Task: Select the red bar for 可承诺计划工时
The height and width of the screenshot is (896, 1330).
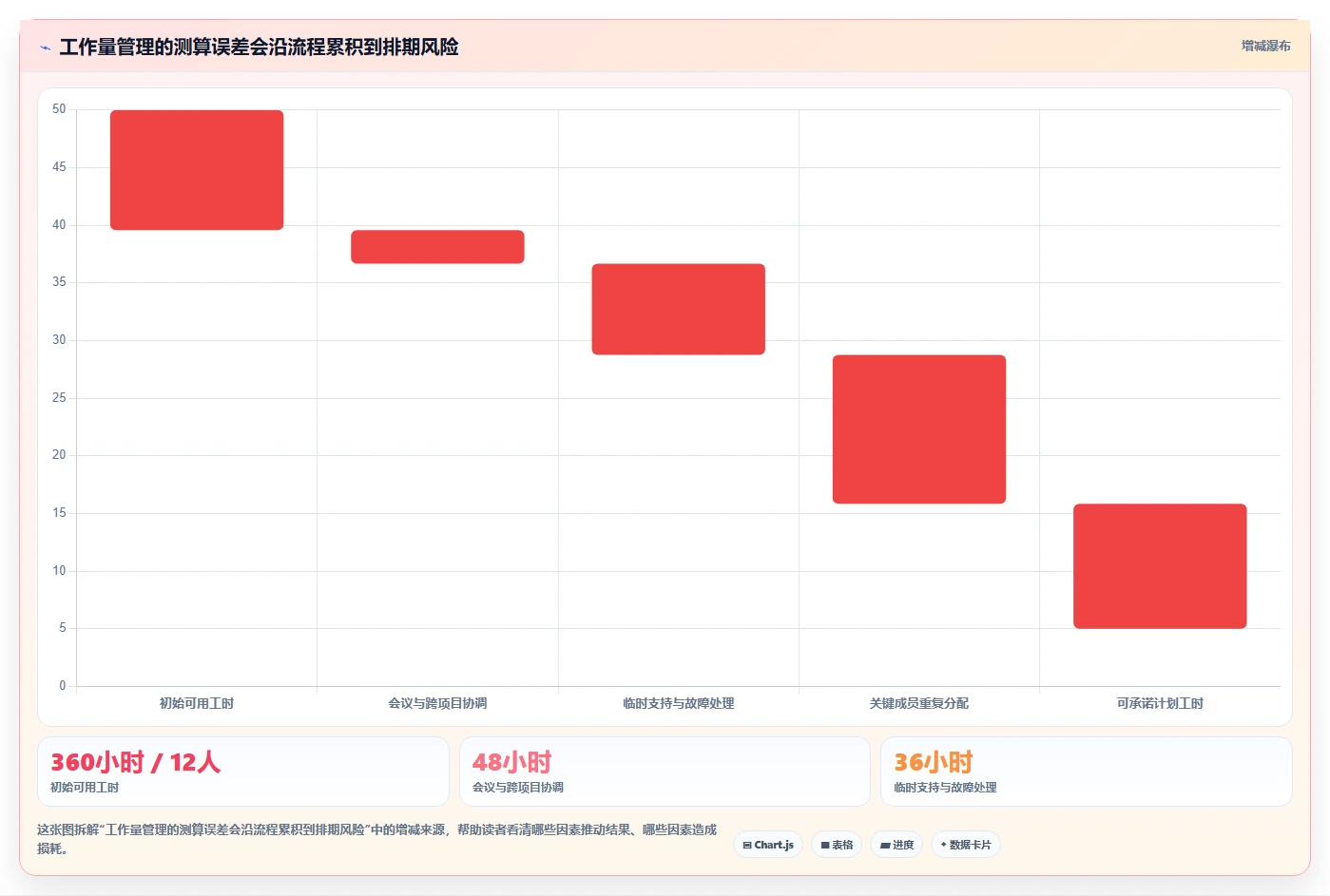Action: 1160,566
